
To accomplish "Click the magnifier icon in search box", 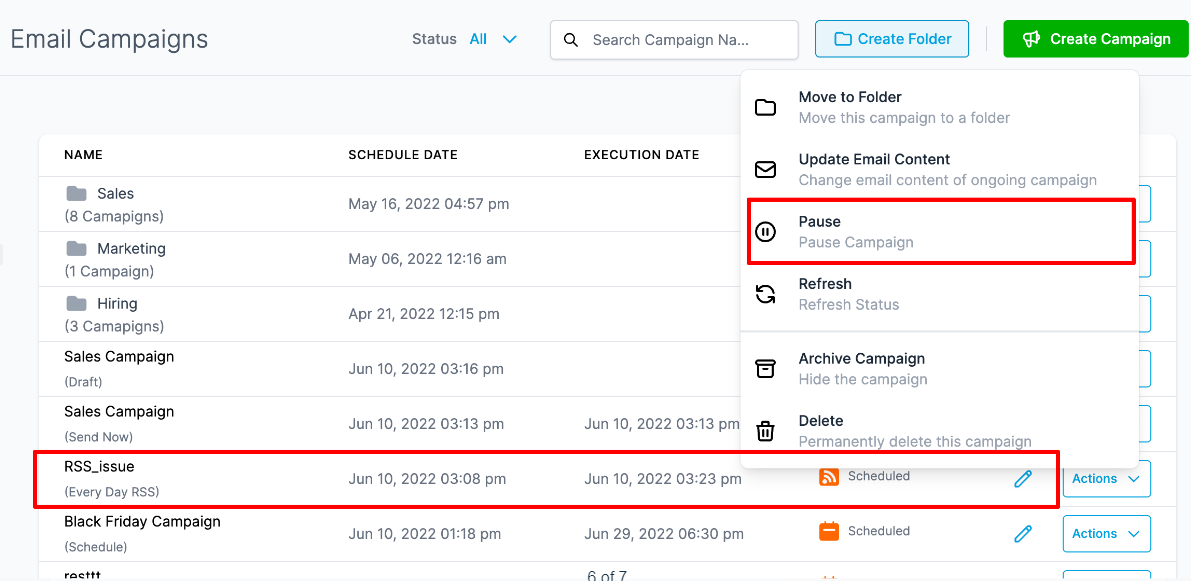I will coord(570,39).
